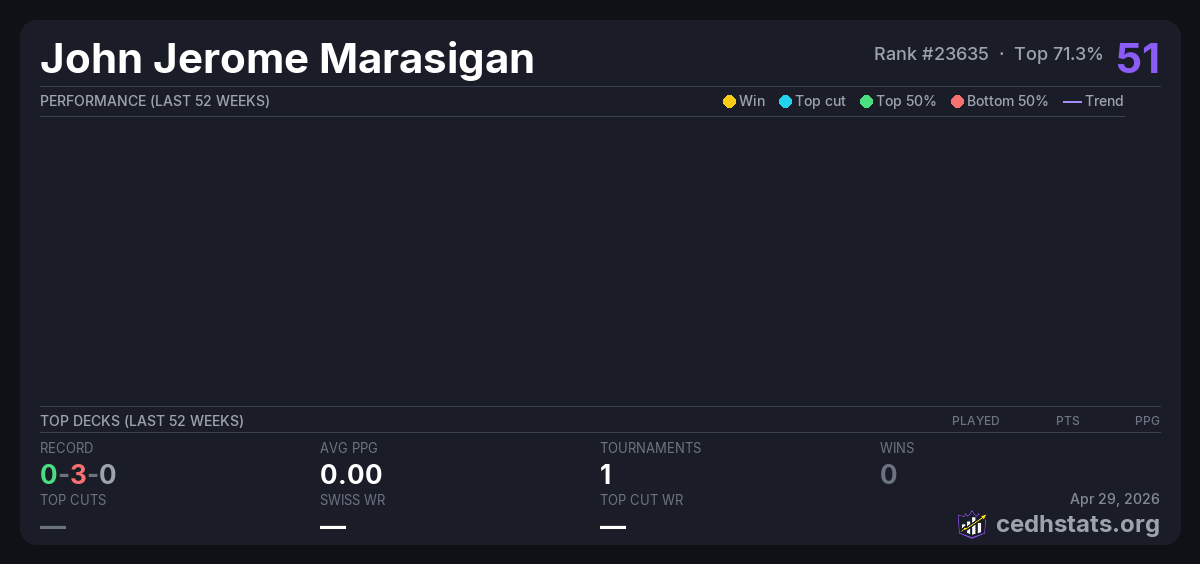Click the 0-3-0 record value
Image resolution: width=1200 pixels, height=564 pixels.
click(x=78, y=474)
